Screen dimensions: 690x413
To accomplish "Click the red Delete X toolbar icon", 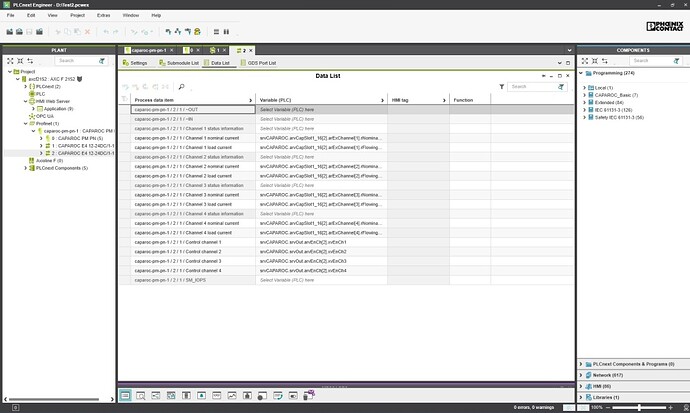I will [87, 32].
